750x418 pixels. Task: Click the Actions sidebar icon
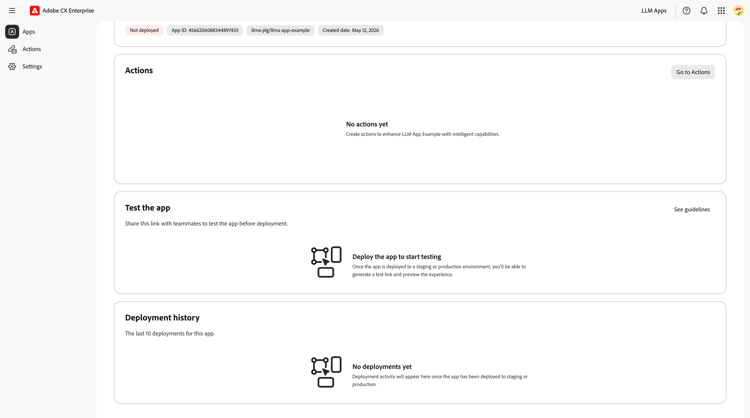(12, 49)
